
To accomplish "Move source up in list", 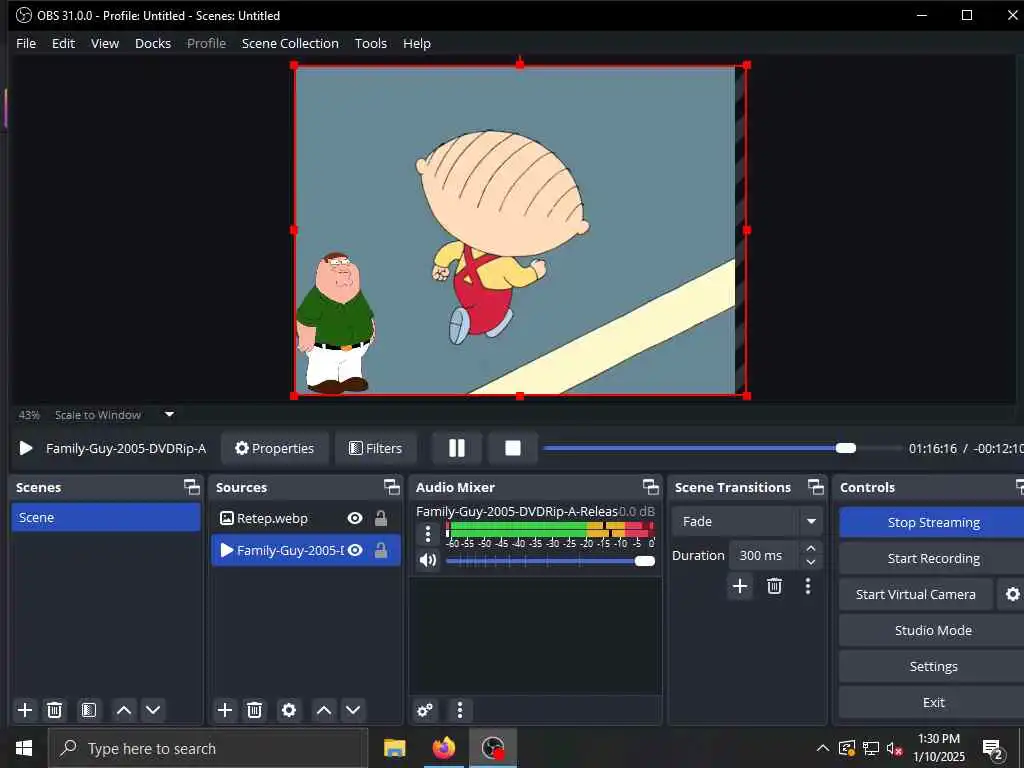I will [x=324, y=710].
